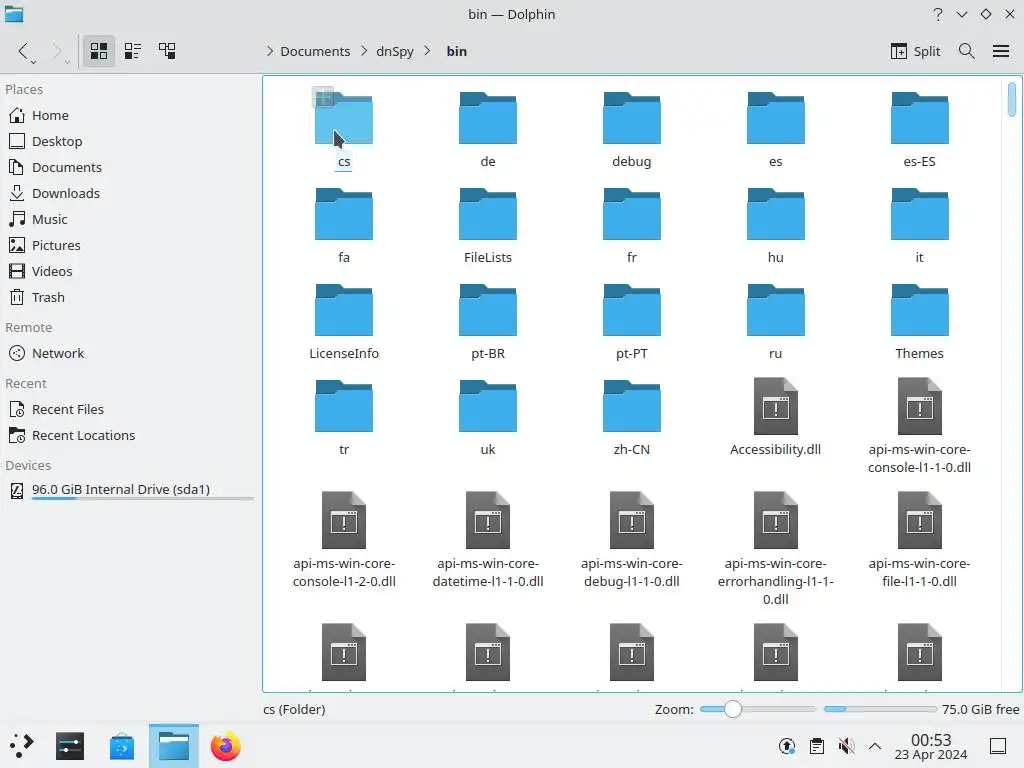Select api-ms-win-core-console-l1-1-0.dll file
Image resolution: width=1024 pixels, height=768 pixels.
(x=920, y=425)
